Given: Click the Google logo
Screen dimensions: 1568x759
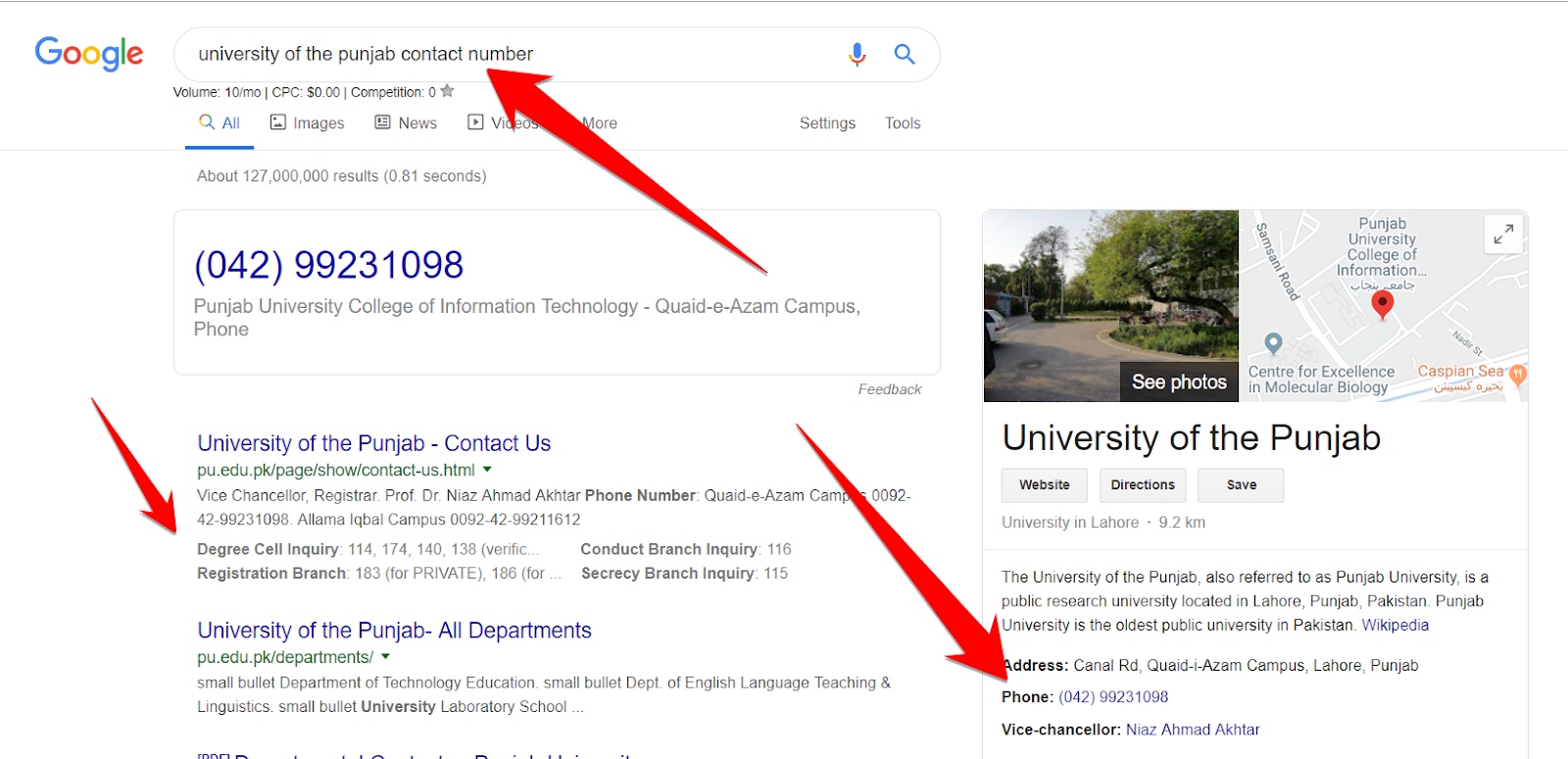Looking at the screenshot, I should [89, 54].
